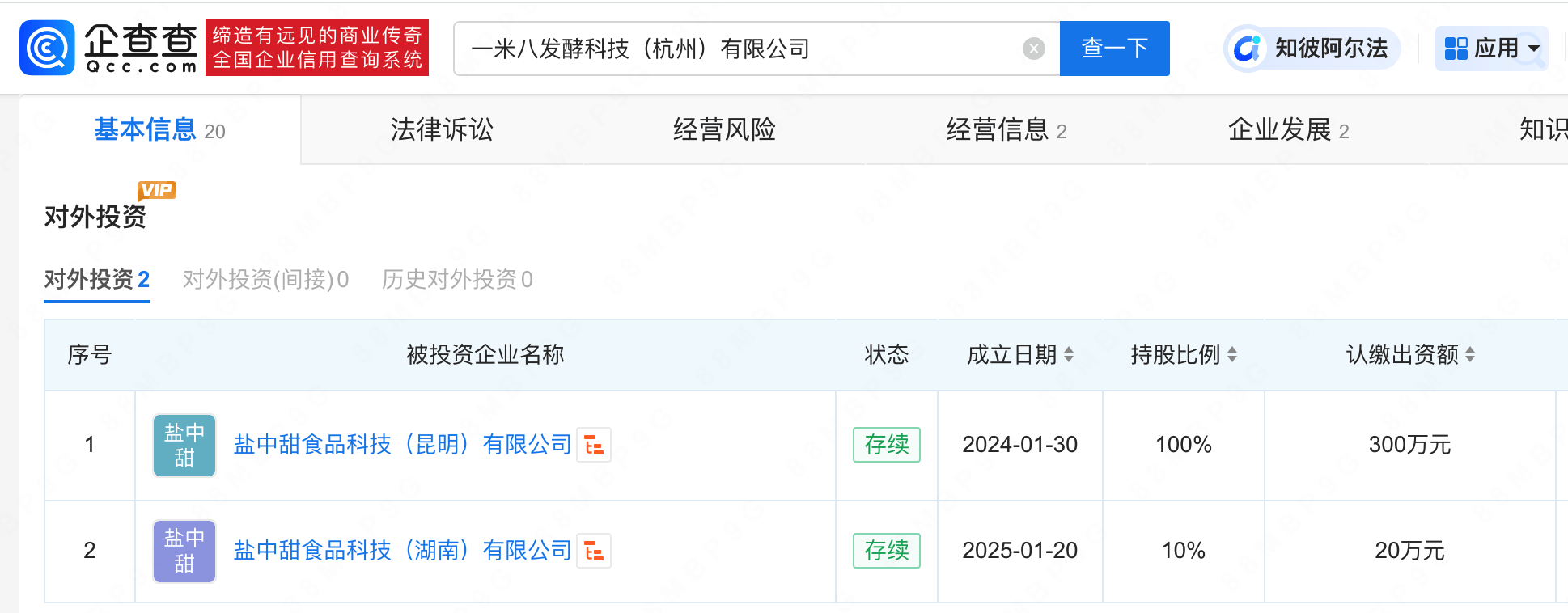Click the Qcc.com logo icon
The height and width of the screenshot is (613, 1568).
click(47, 48)
